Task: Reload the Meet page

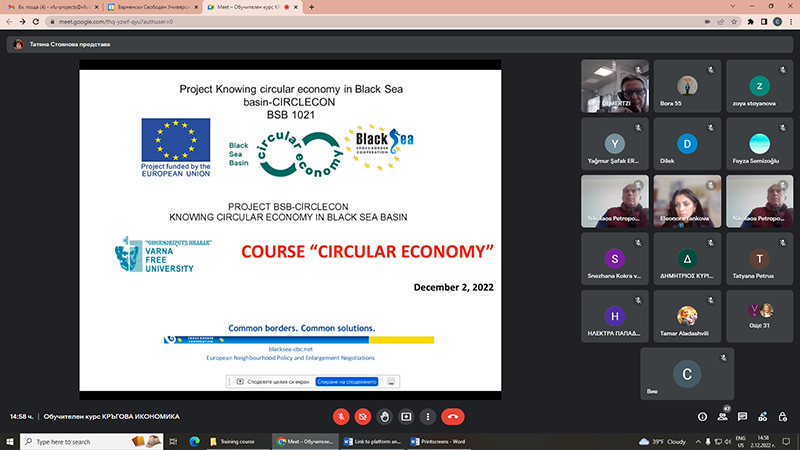Action: (x=36, y=22)
